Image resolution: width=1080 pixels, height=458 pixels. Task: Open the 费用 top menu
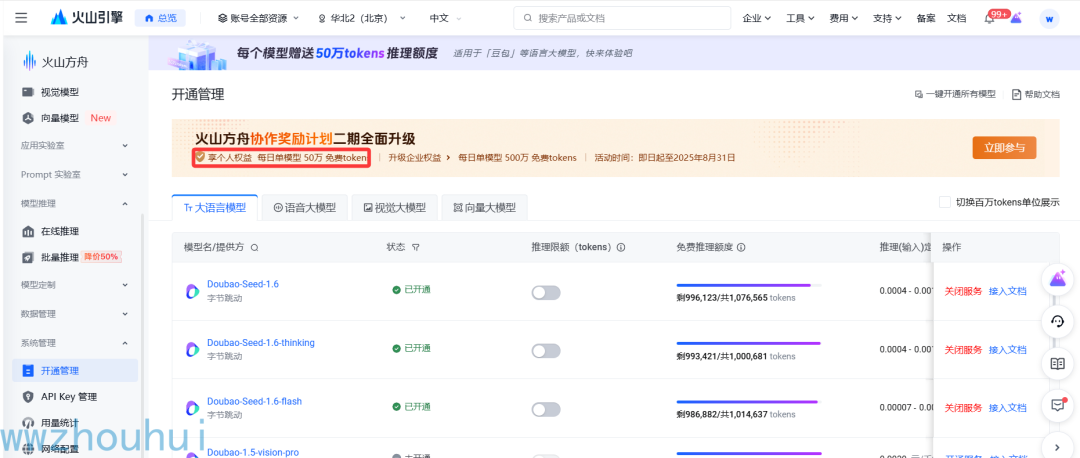844,18
